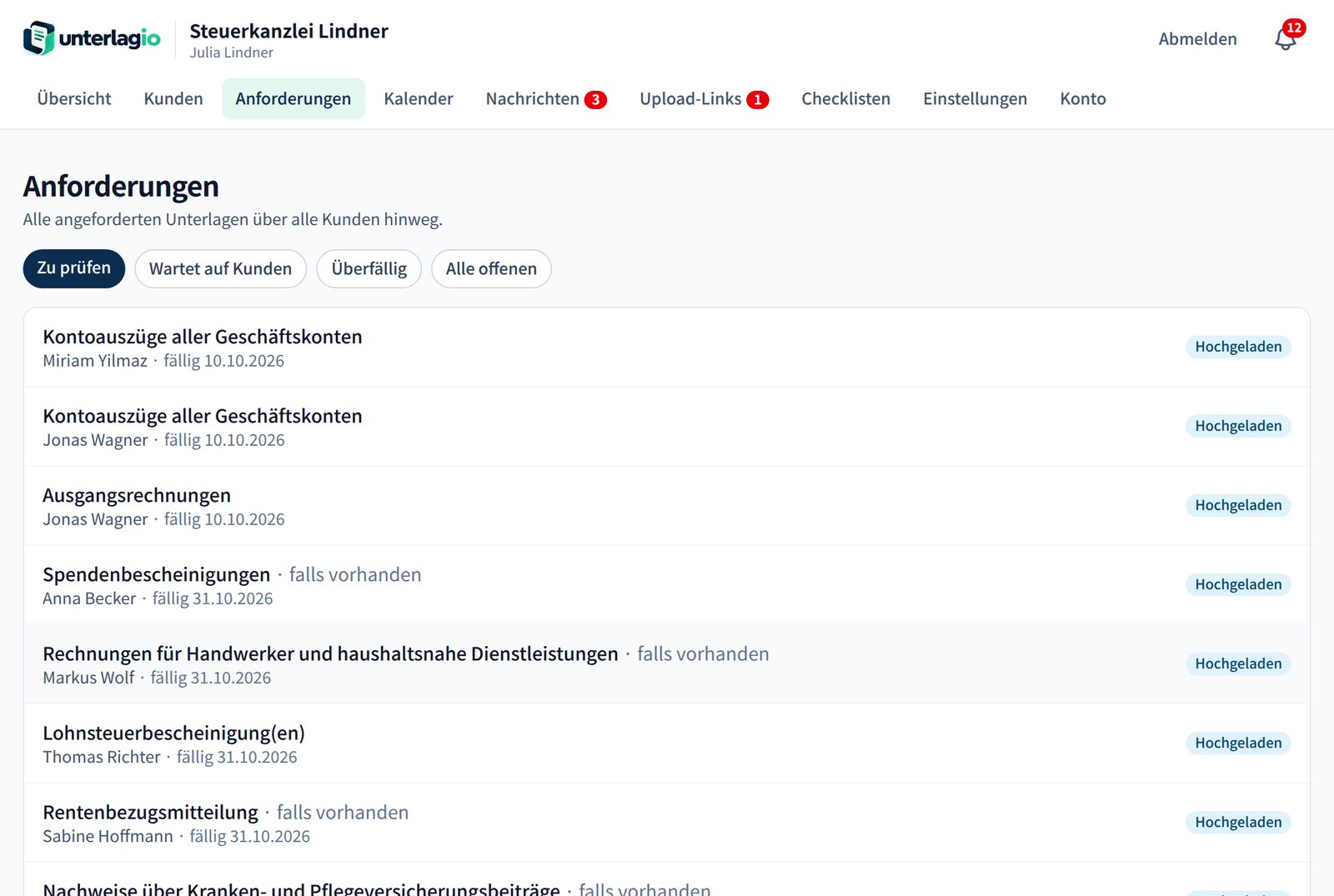This screenshot has width=1334, height=896.
Task: Open Miriam Yilmaz's Kontoauszüge request
Action: [667, 348]
